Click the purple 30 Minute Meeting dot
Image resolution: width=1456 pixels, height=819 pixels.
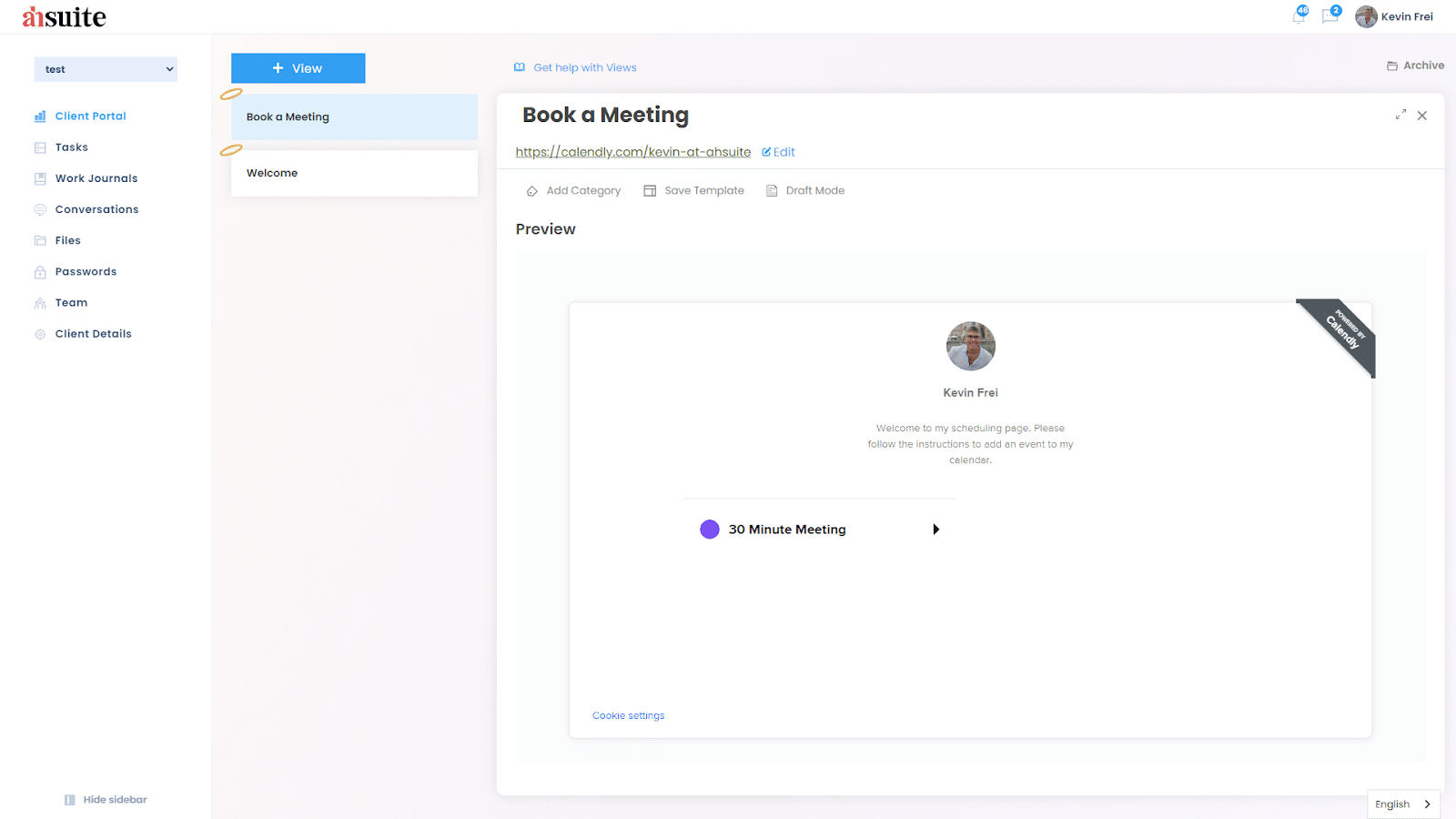(x=710, y=530)
